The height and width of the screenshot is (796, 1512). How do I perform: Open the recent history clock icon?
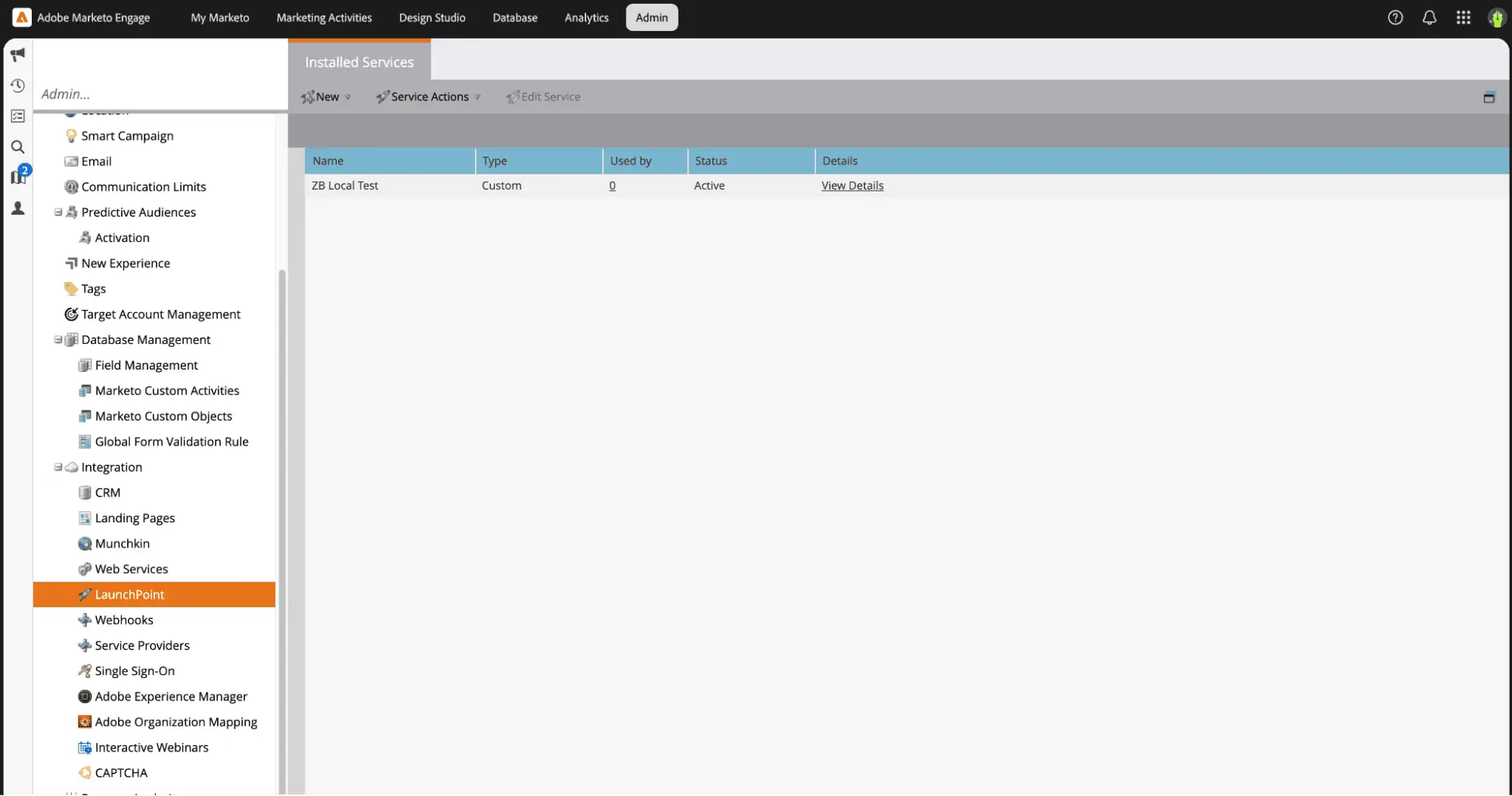17,85
